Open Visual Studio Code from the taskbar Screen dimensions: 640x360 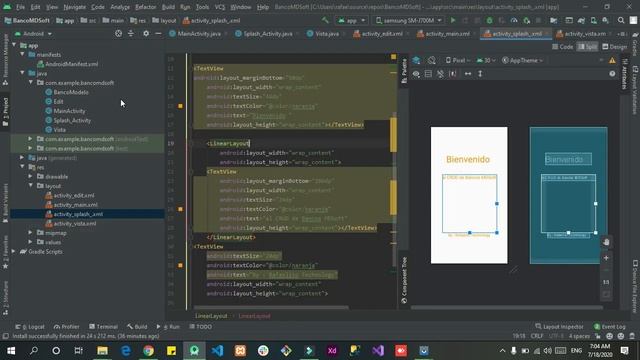[x=217, y=351]
